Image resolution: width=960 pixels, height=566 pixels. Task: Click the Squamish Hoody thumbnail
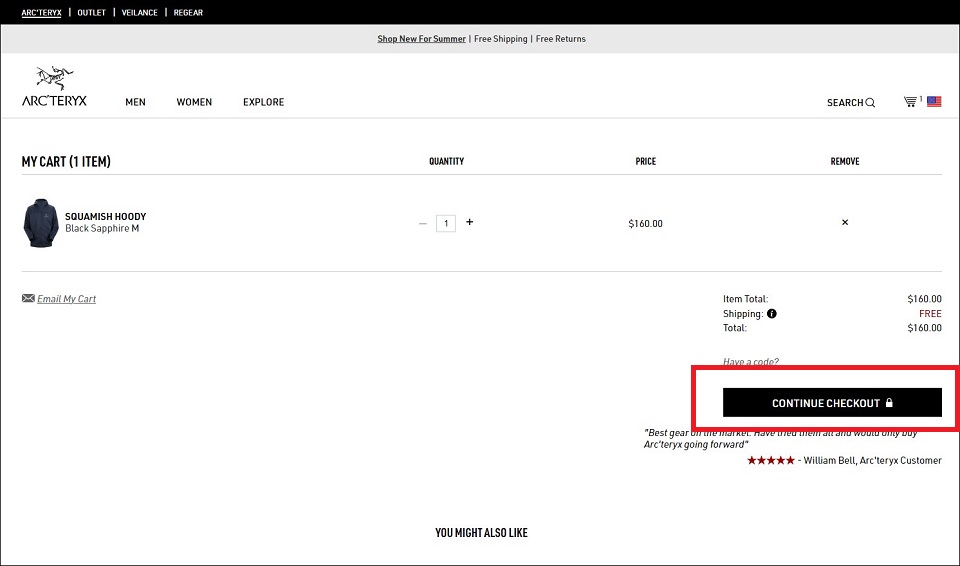click(x=41, y=223)
